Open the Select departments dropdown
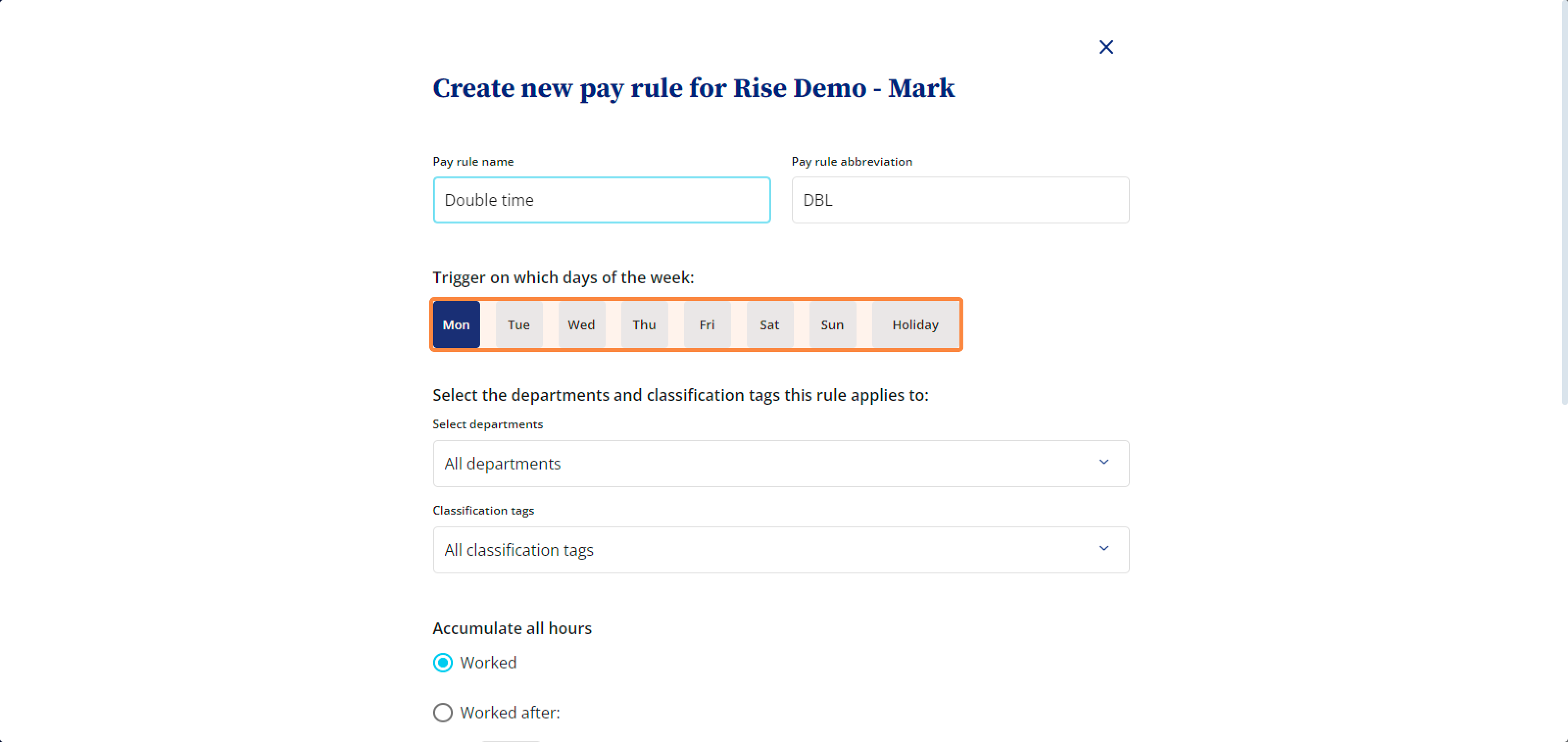The height and width of the screenshot is (742, 1568). coord(781,463)
